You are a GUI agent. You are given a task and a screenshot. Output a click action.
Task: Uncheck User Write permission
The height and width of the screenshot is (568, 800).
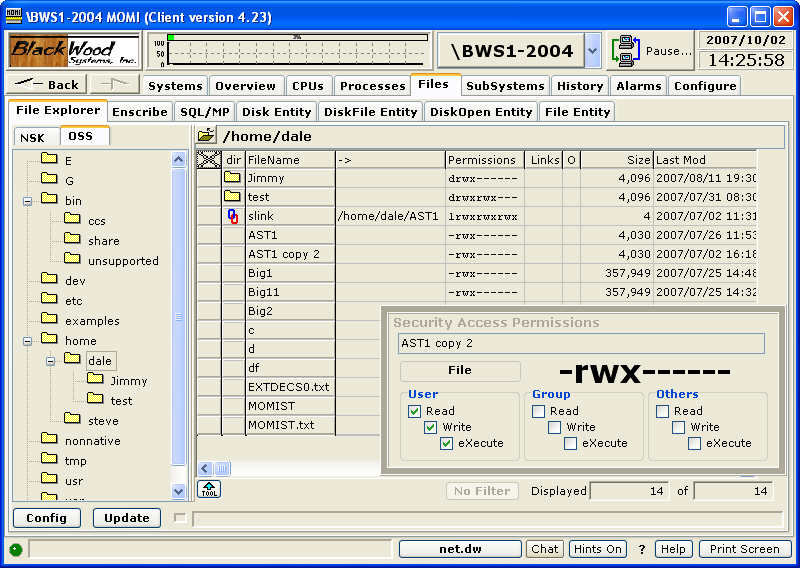431,427
